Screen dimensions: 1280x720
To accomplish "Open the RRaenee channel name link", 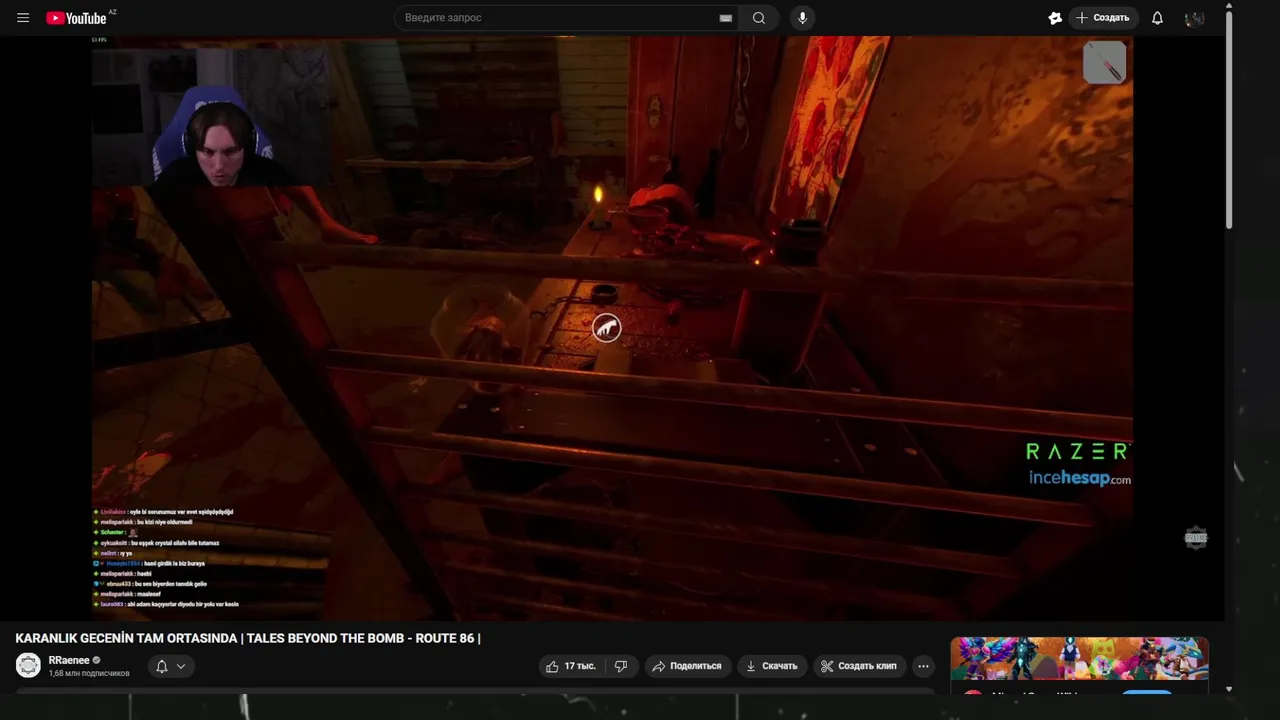I will tap(69, 660).
